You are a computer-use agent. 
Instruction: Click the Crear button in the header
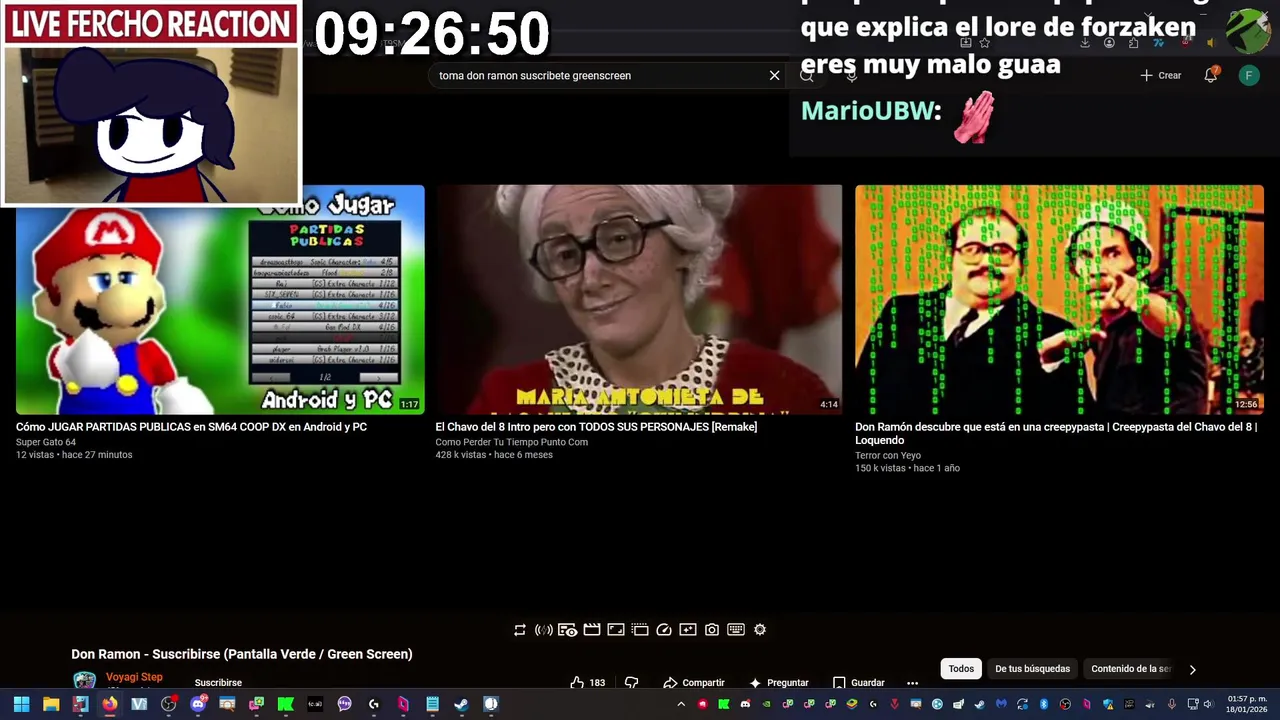(1161, 75)
